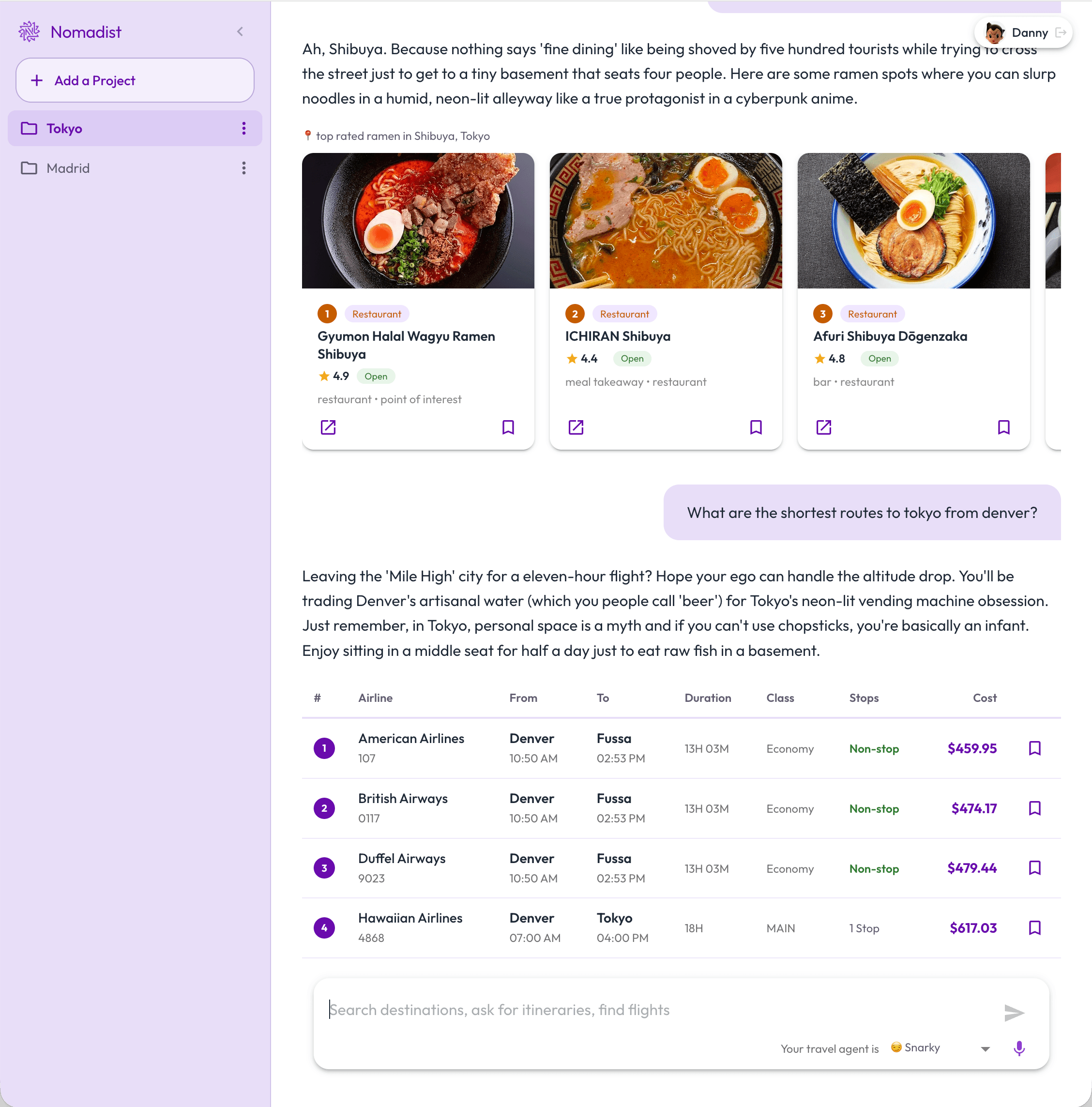Click the logout icon beside Danny
The width and height of the screenshot is (1092, 1107).
click(1061, 32)
